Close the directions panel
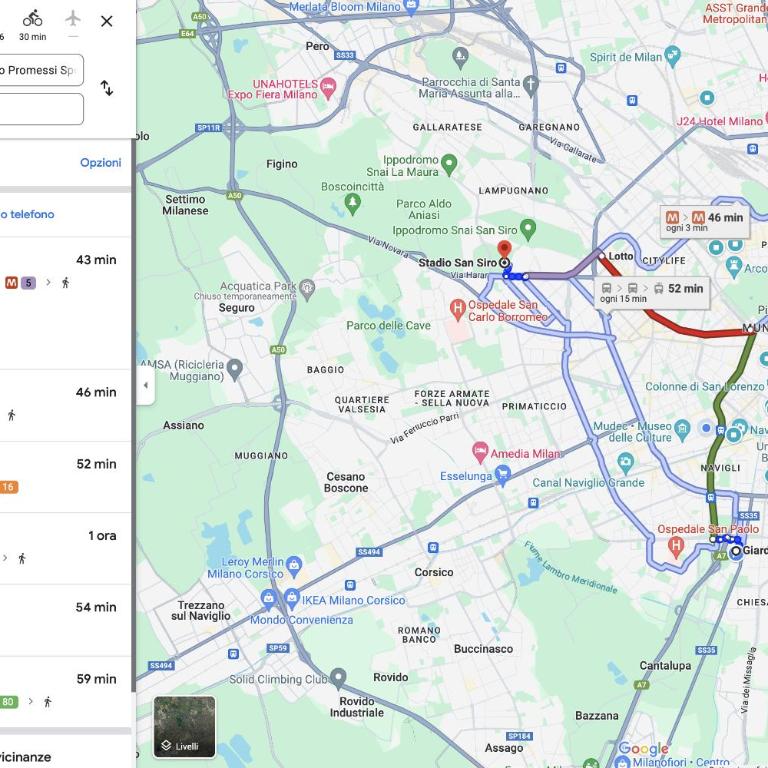The width and height of the screenshot is (768, 768). click(x=107, y=21)
